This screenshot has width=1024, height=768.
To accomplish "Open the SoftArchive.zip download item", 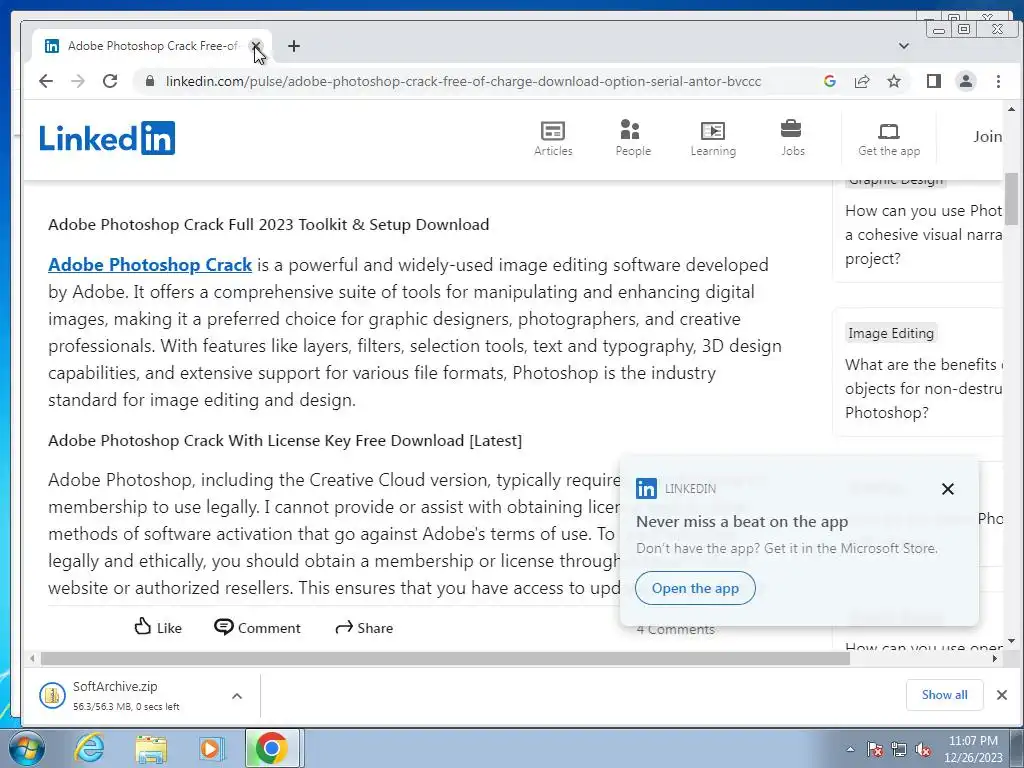I will [125, 696].
